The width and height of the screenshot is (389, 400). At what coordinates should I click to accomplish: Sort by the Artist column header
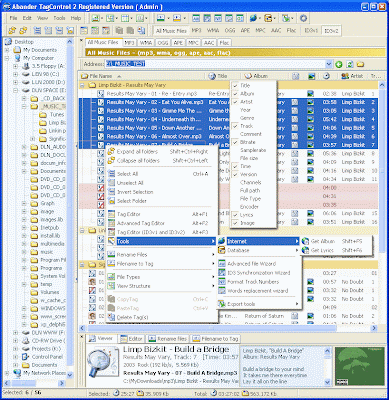tap(353, 76)
